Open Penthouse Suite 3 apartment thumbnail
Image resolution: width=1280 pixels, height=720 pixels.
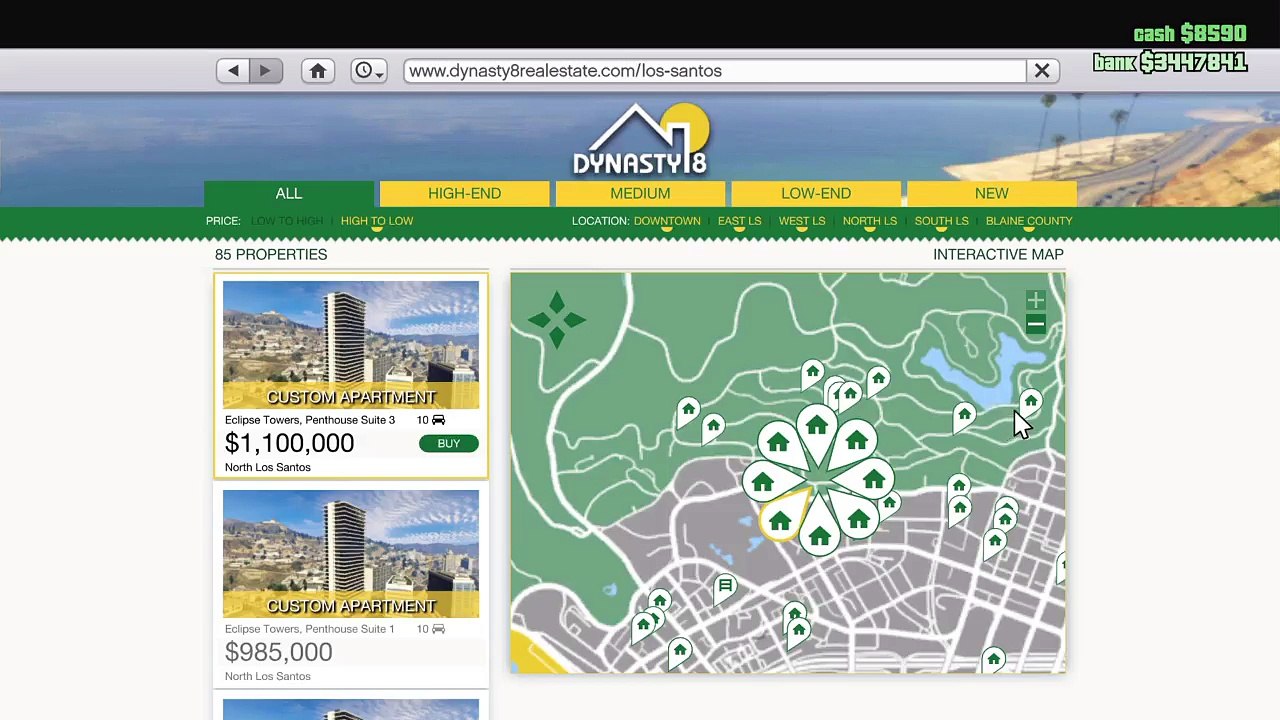click(x=351, y=345)
